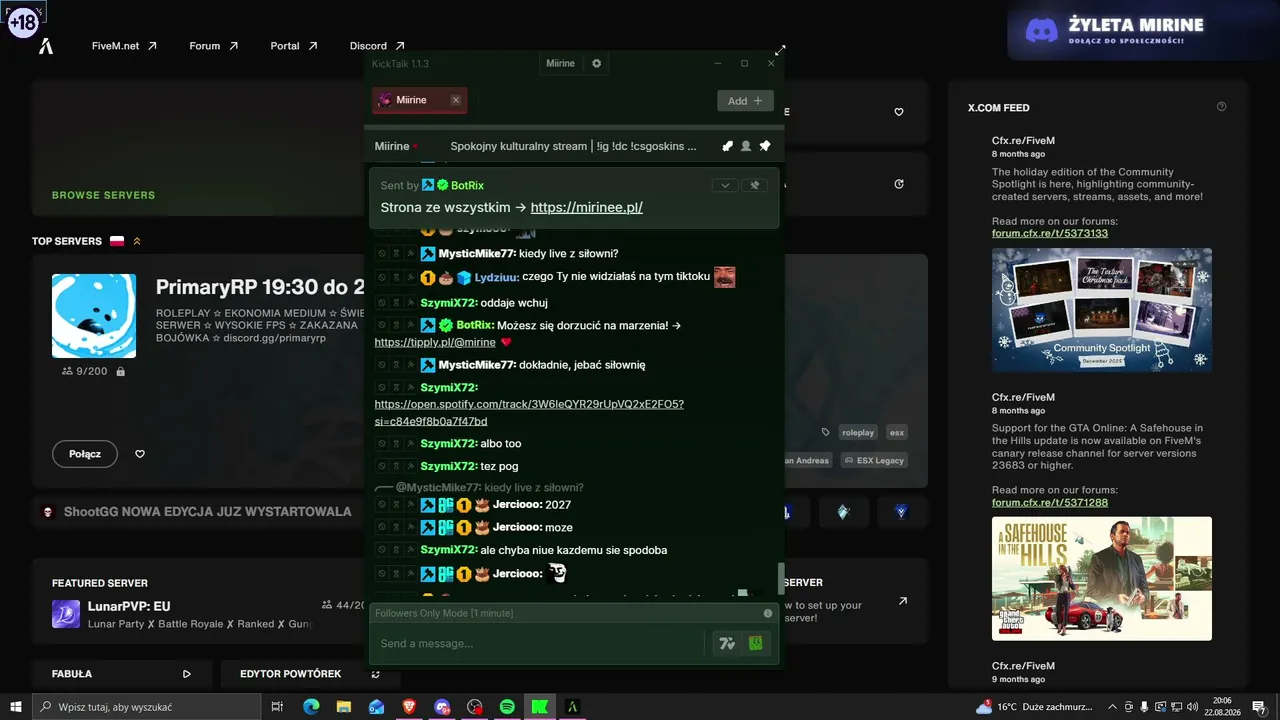Click the FiveM logo icon

click(45, 46)
